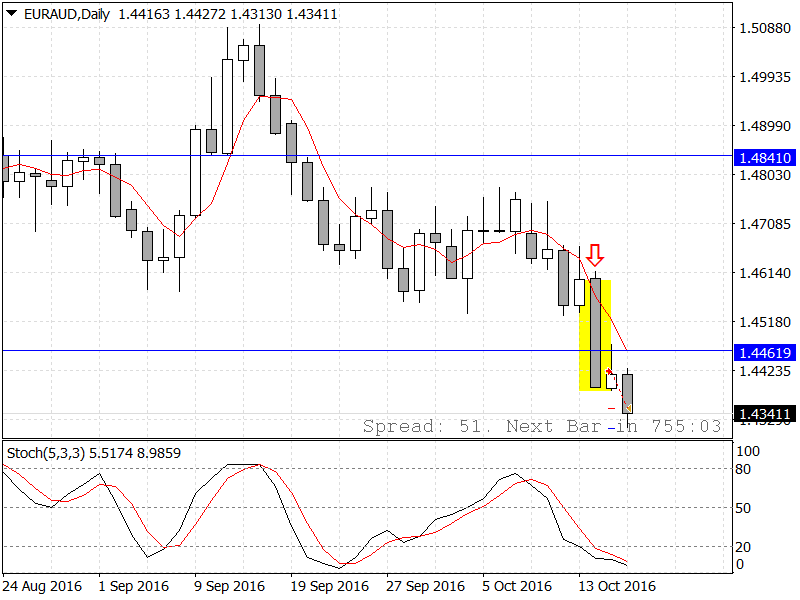Screen dimensions: 800x600
Task: Click the EURAUD,Daily chart title text
Action: pos(67,14)
